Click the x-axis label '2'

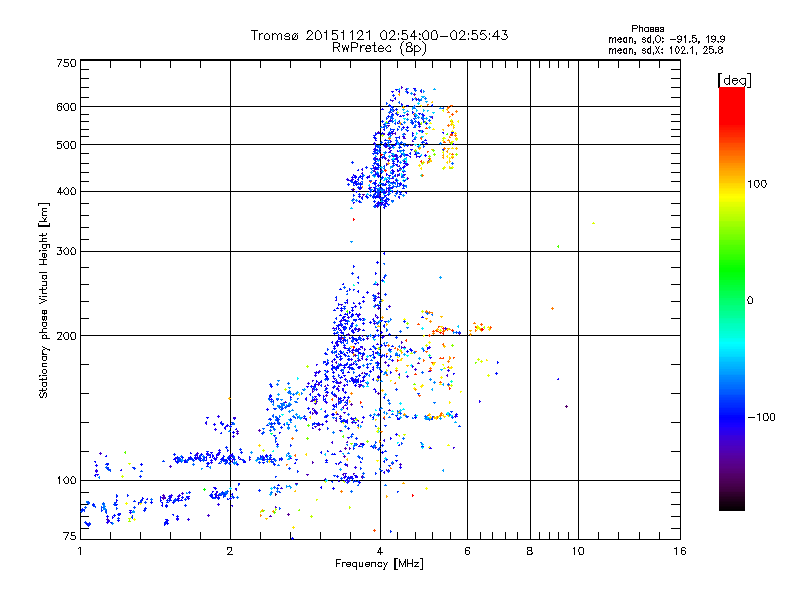click(230, 551)
